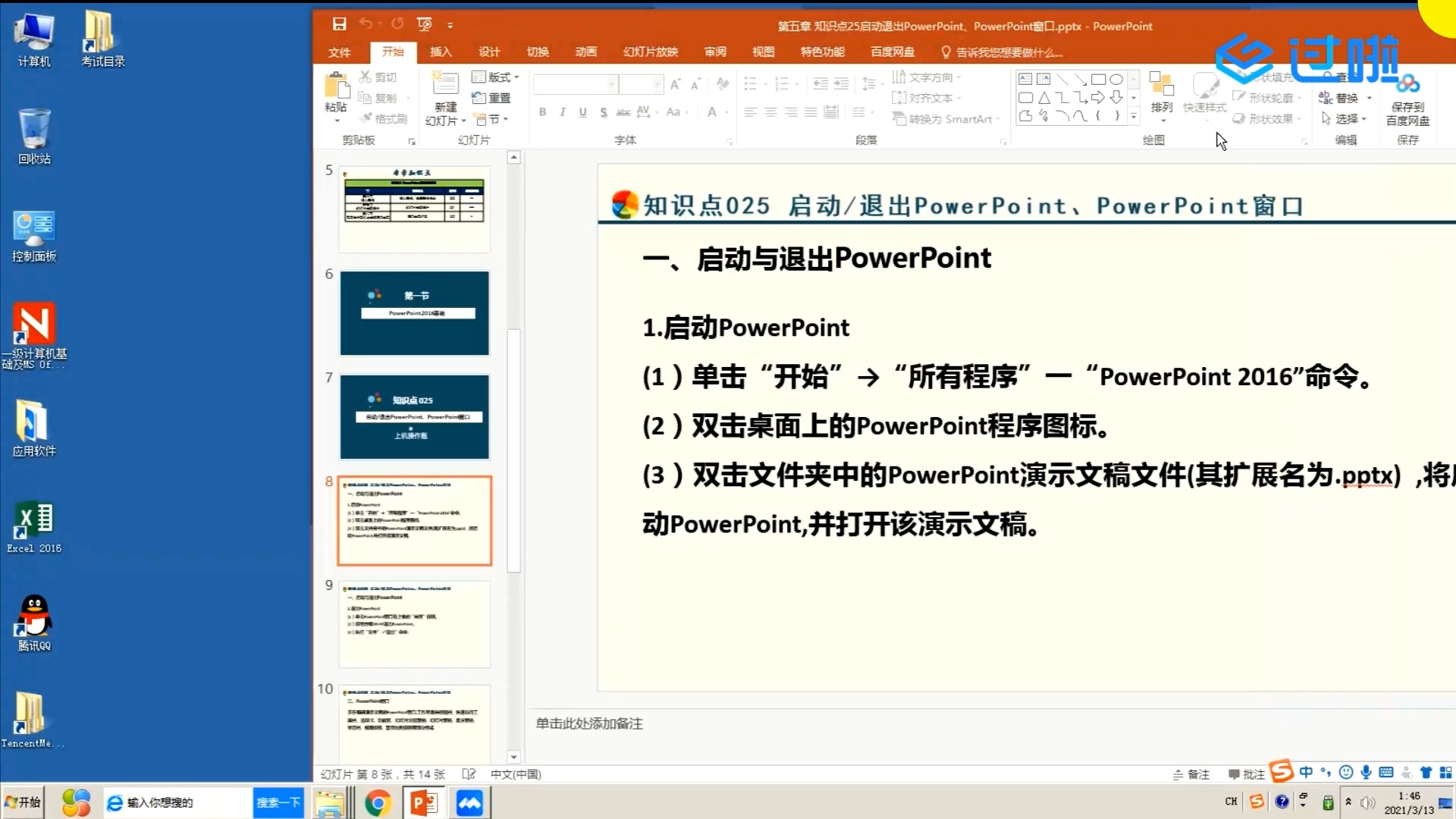Image resolution: width=1456 pixels, height=819 pixels.
Task: Select the oval shape in the shapes gallery
Action: coord(1116,79)
